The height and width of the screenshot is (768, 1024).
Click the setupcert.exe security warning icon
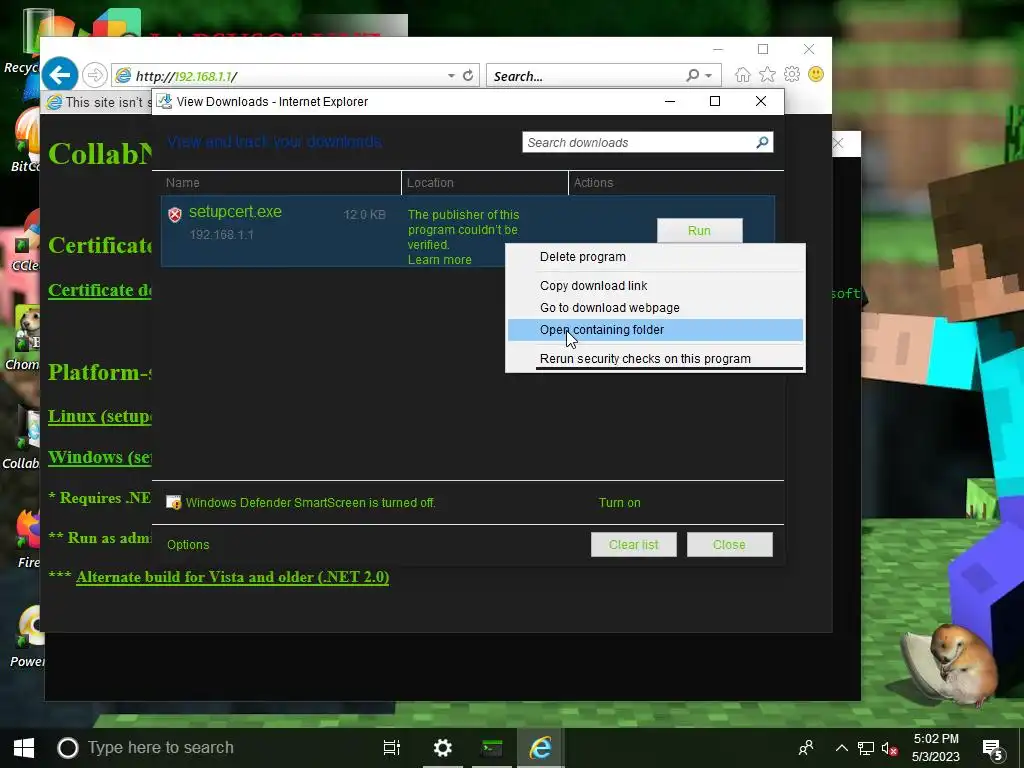[174, 215]
